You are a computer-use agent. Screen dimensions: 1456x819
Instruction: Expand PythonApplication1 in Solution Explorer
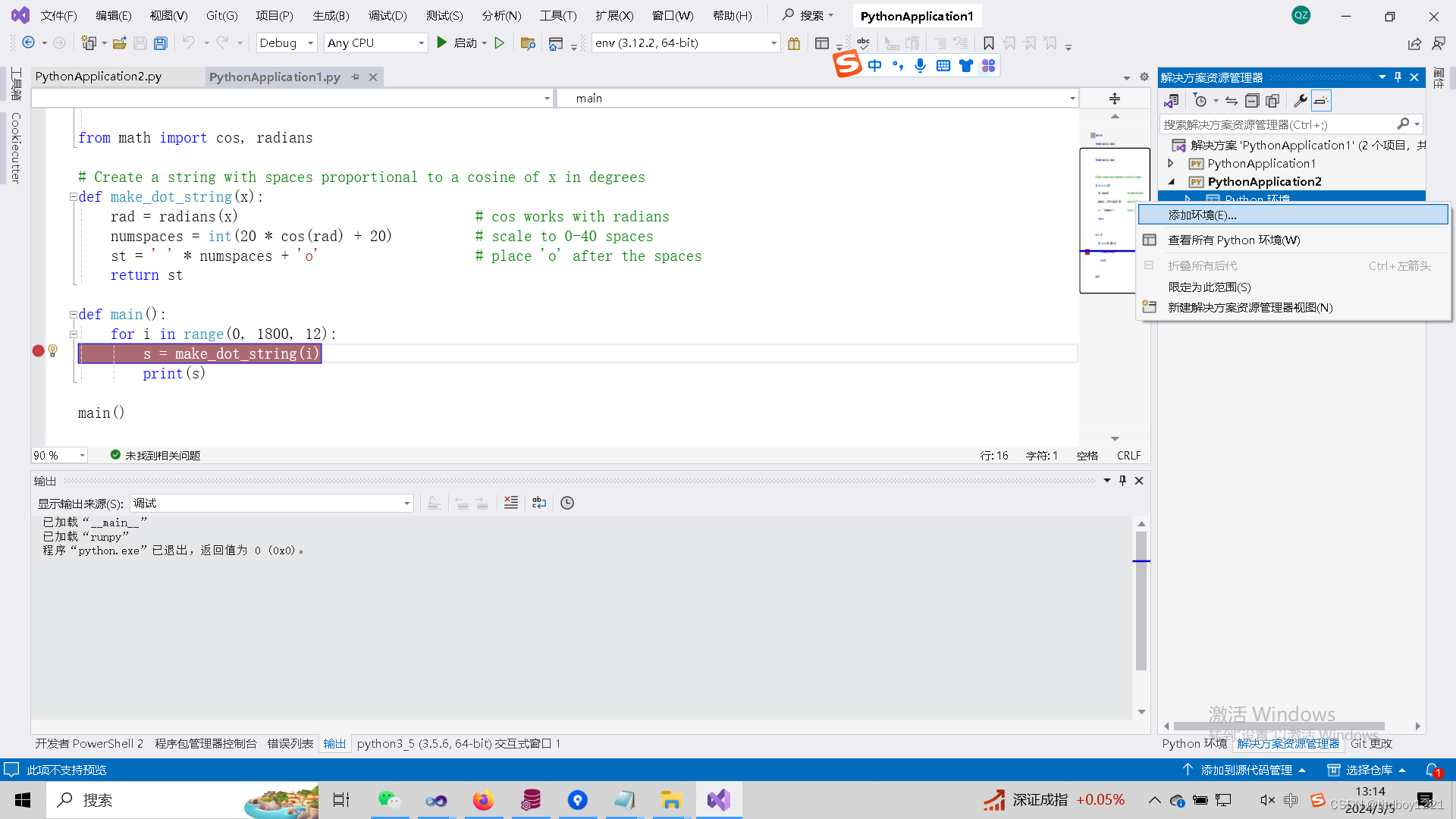click(1170, 163)
